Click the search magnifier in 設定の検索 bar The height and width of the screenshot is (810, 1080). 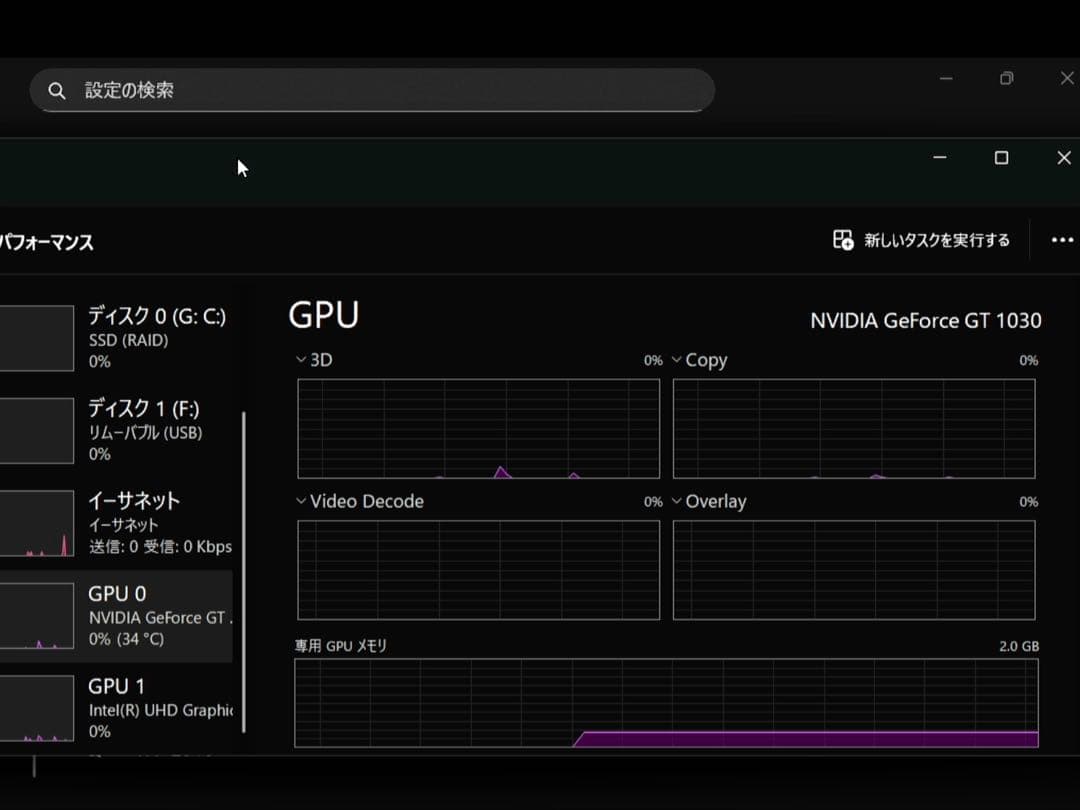pyautogui.click(x=57, y=90)
